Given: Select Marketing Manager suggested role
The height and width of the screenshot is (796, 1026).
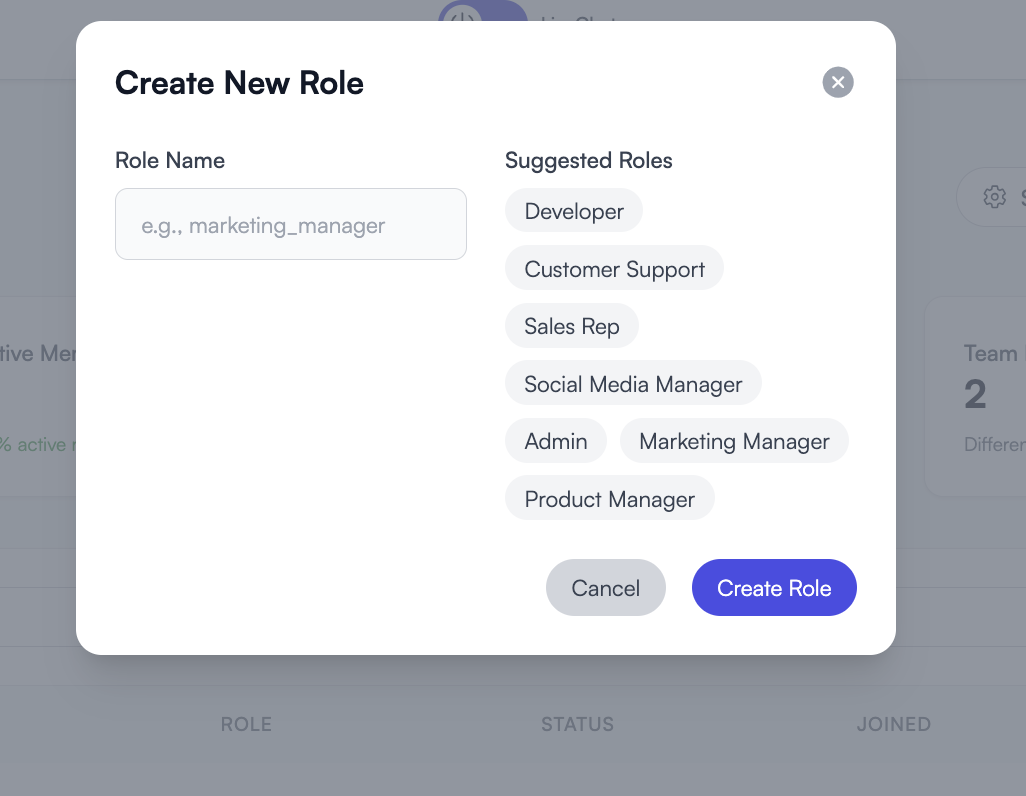Looking at the screenshot, I should coord(734,441).
